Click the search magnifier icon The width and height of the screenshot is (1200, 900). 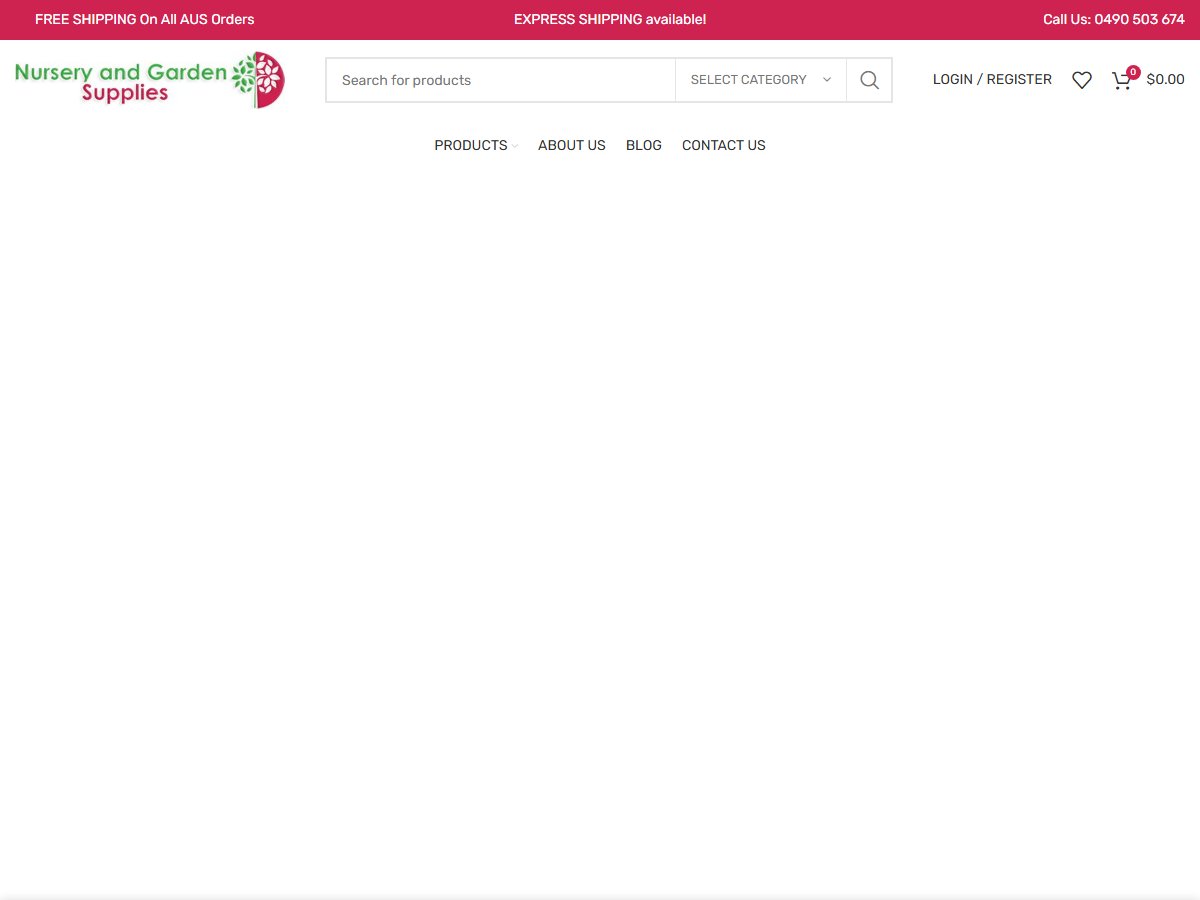click(869, 80)
